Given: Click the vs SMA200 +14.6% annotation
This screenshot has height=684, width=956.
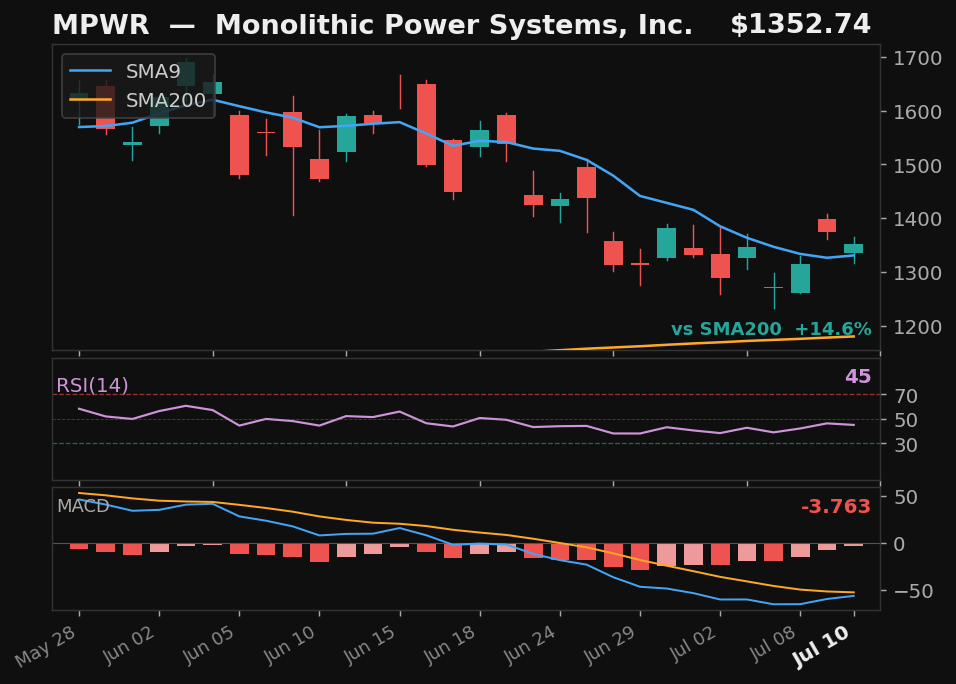Looking at the screenshot, I should coord(771,329).
